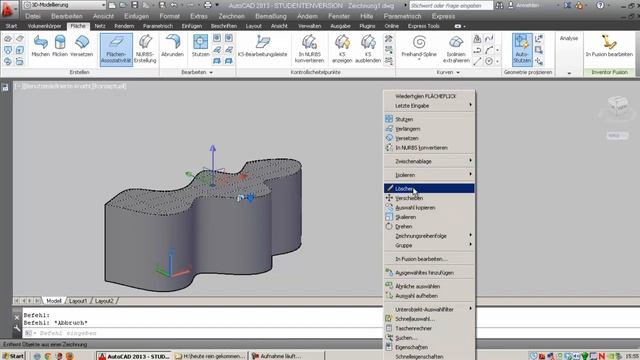Click the Isolinien extrahieren tool
The height and width of the screenshot is (360, 640).
point(456,49)
